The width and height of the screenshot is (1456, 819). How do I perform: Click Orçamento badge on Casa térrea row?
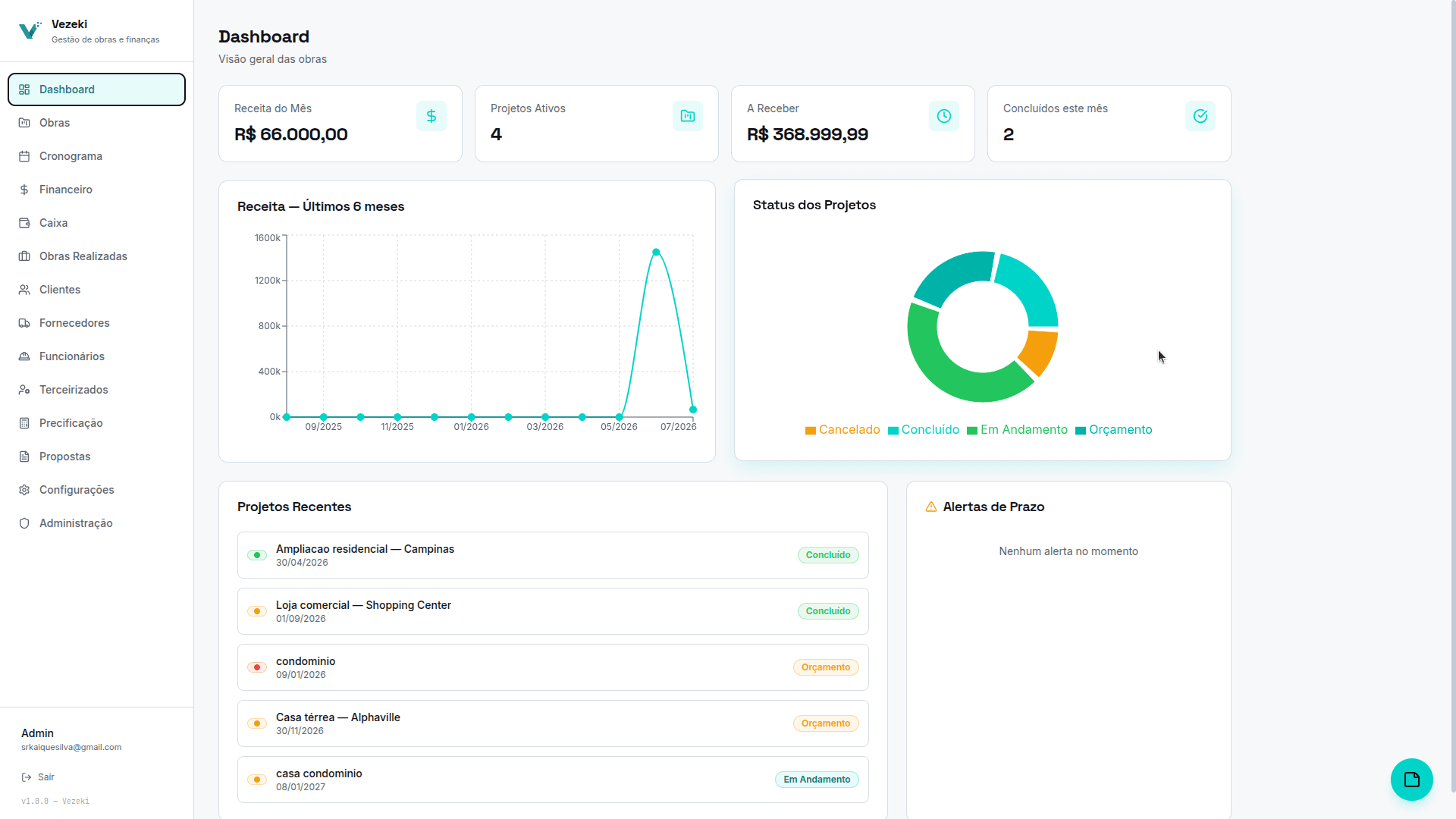[x=826, y=723]
